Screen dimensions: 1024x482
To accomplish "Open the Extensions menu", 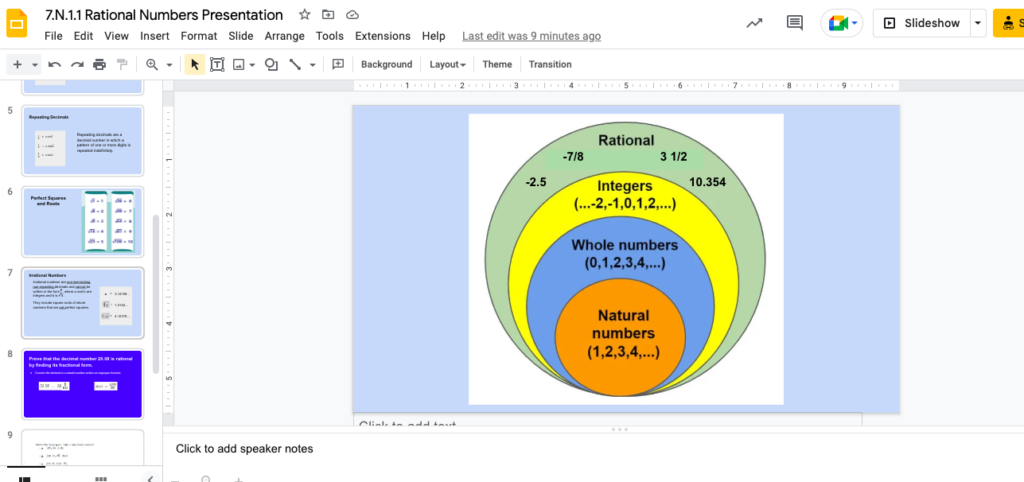I will [x=382, y=36].
